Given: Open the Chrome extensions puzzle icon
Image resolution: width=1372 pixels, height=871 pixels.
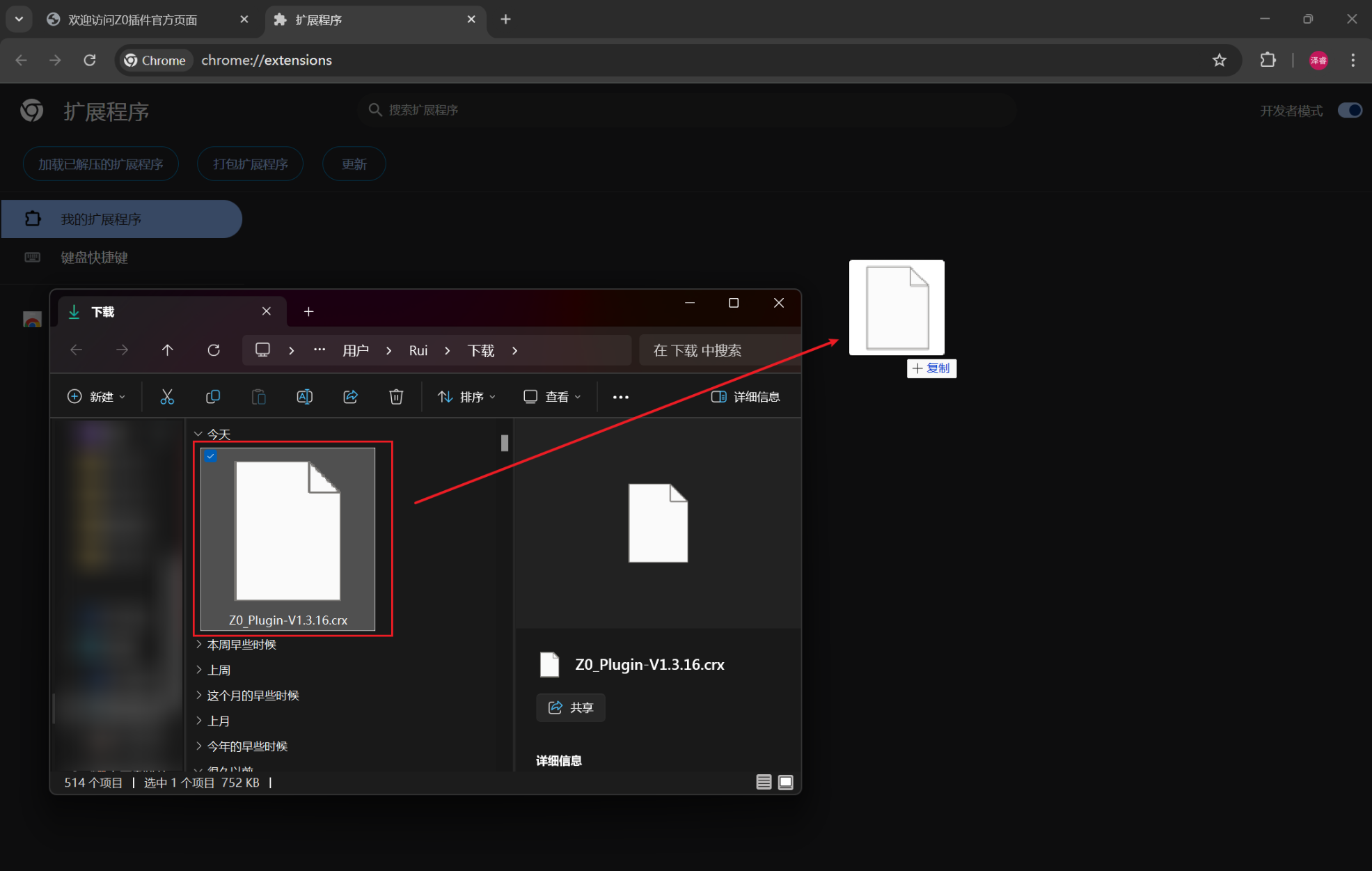Looking at the screenshot, I should (x=1268, y=60).
